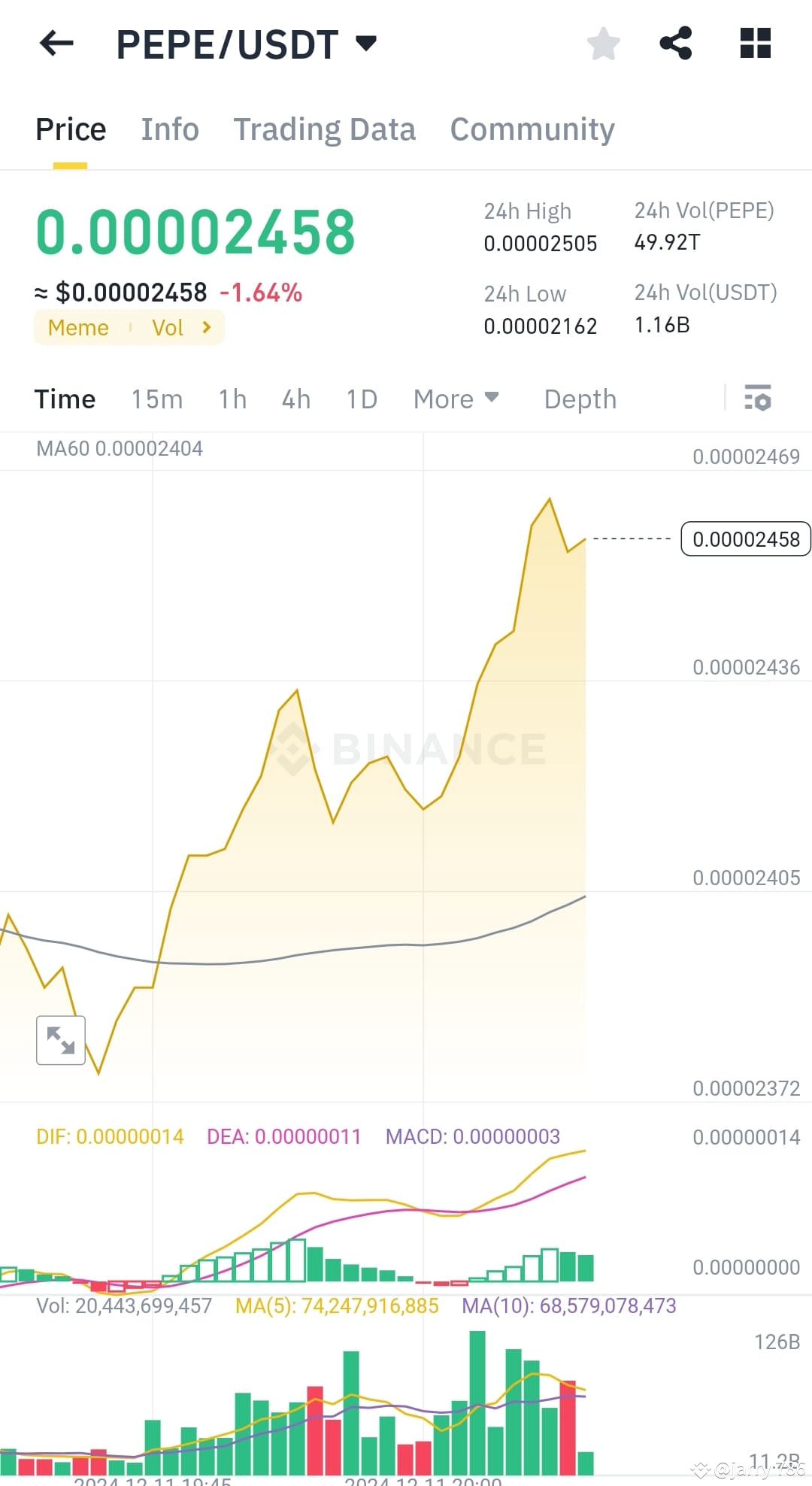
Task: Select the 15m candle interval
Action: point(156,399)
